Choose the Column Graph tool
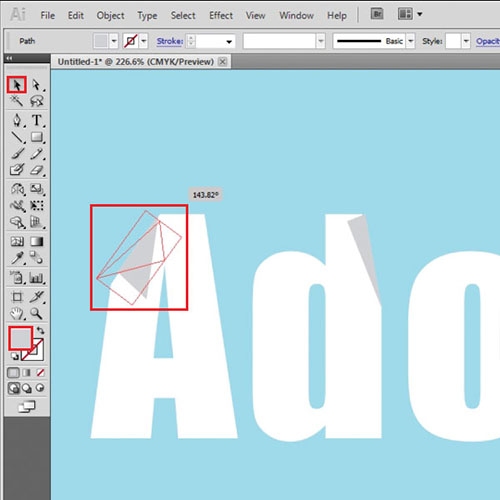Screen dimensions: 500x500 [x=37, y=277]
